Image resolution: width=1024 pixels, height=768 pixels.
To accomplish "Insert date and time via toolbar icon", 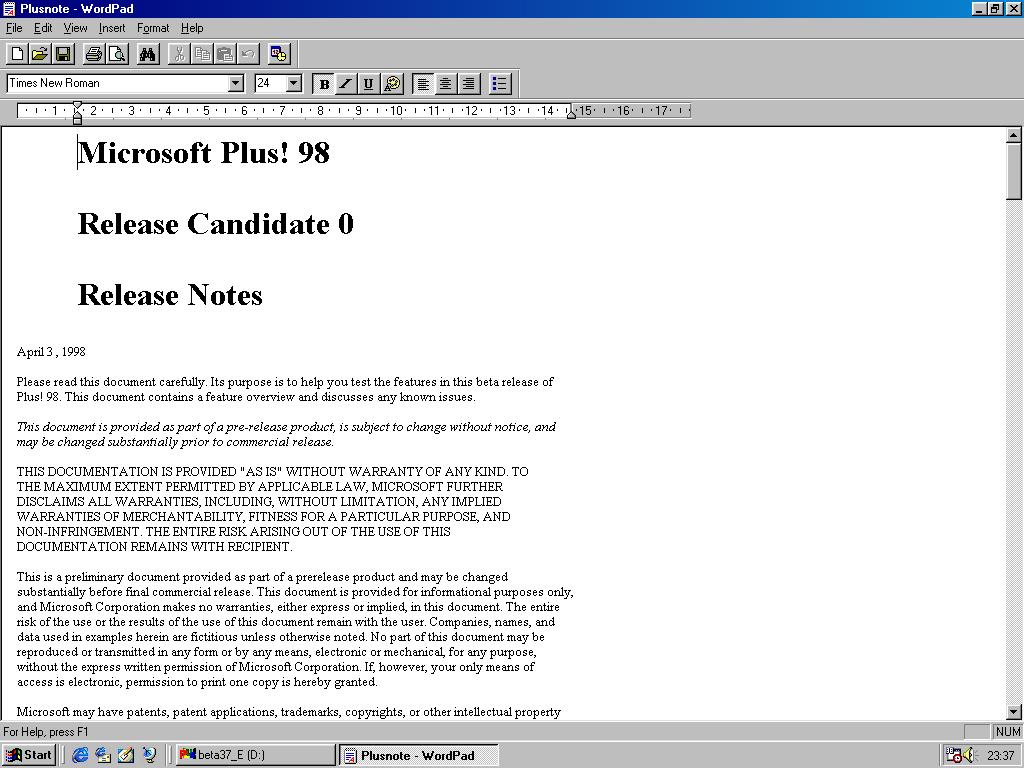I will coord(279,54).
